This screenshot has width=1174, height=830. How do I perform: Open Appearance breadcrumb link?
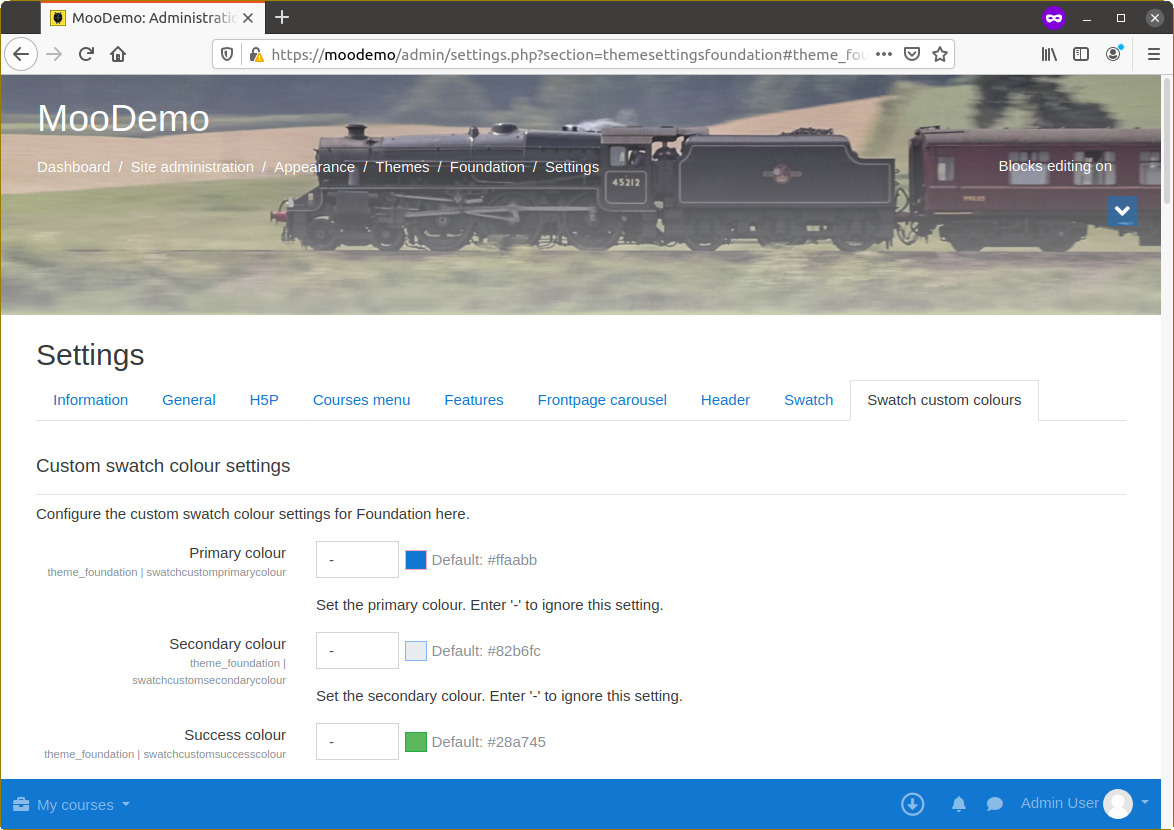click(x=314, y=167)
